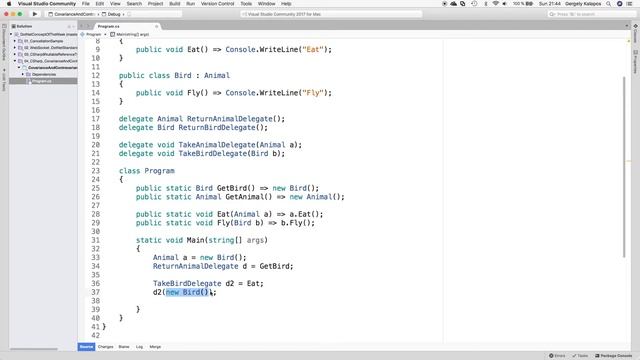Click the Time Machine icon in menu bar
The image size is (640, 360).
click(x=474, y=4)
